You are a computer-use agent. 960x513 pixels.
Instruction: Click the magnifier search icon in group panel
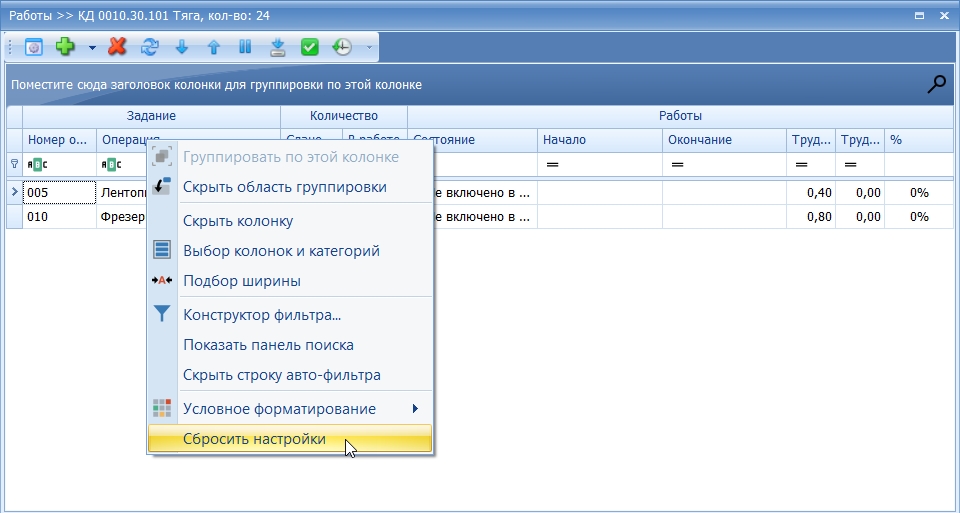[x=936, y=84]
